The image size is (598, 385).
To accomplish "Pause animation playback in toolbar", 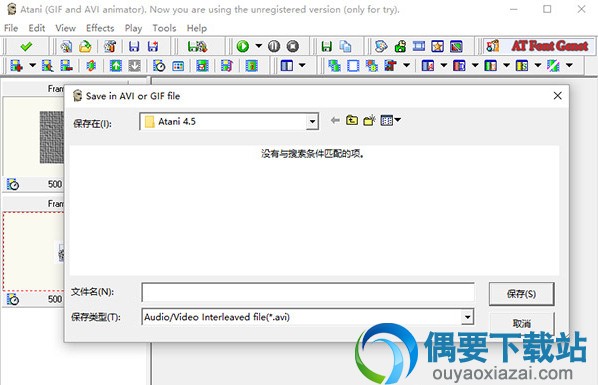I will tap(274, 47).
